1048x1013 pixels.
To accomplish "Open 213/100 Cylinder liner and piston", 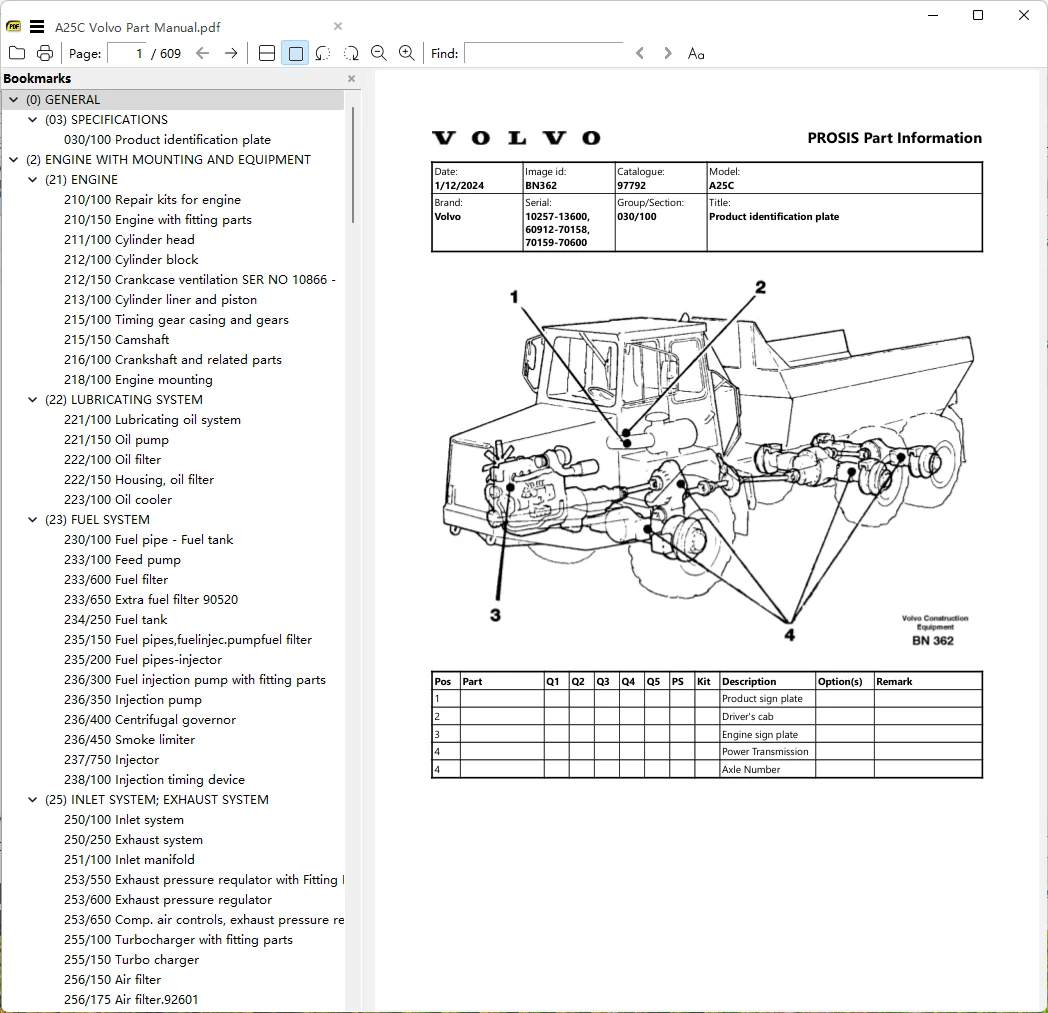I will pyautogui.click(x=160, y=299).
